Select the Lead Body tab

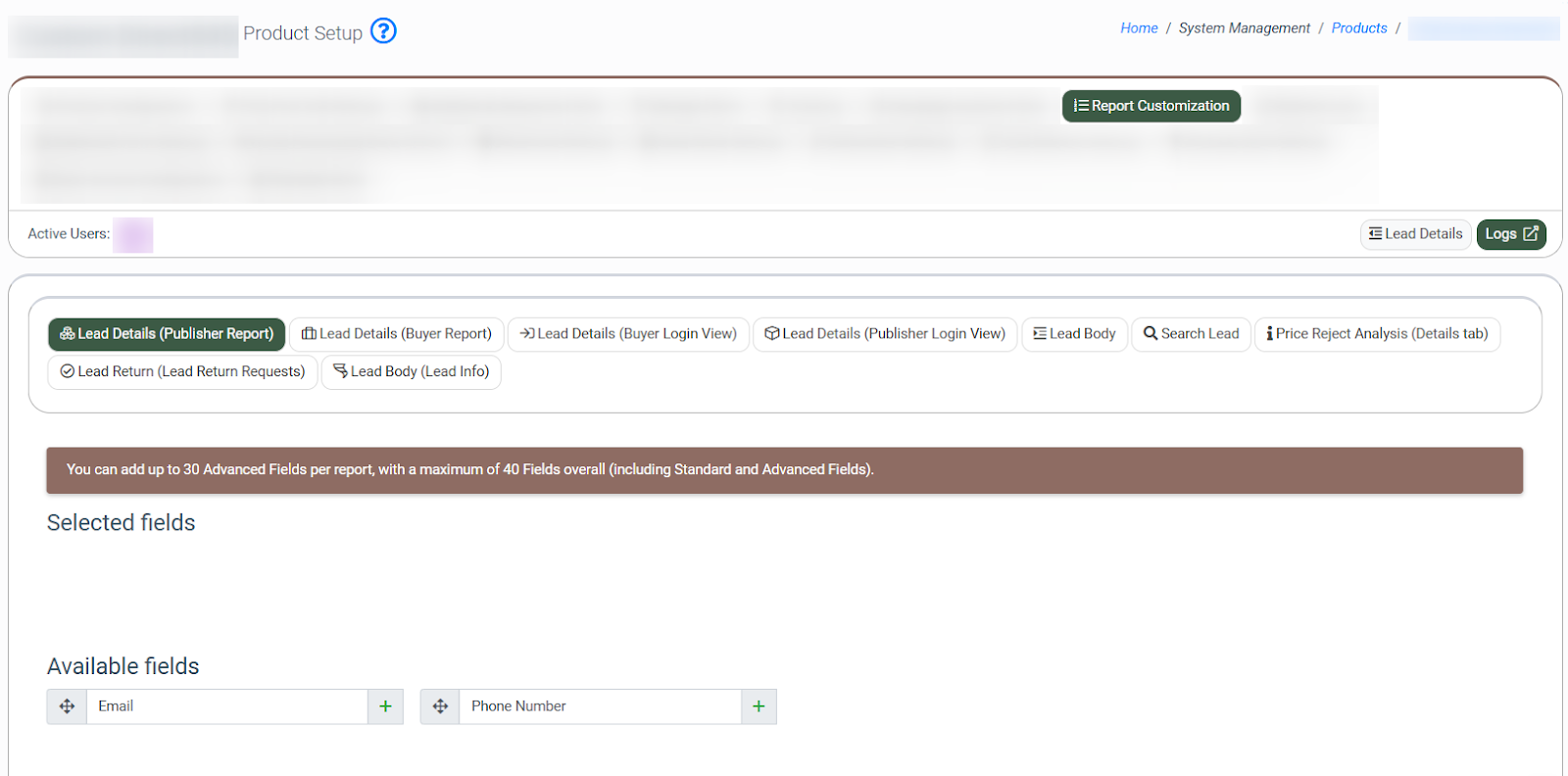coord(1074,334)
